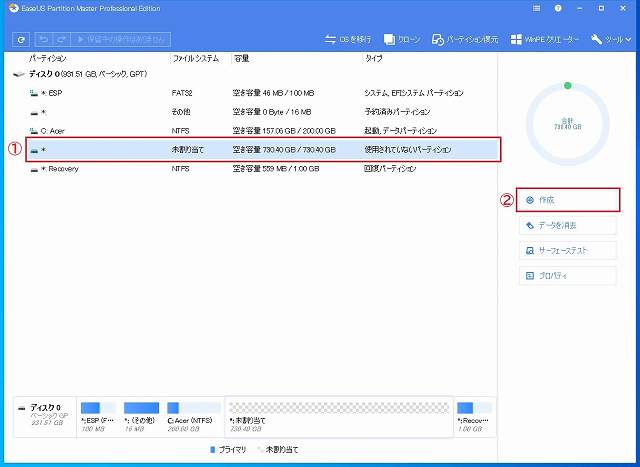The height and width of the screenshot is (467, 640).
Task: Click the 作成 create button
Action: [x=568, y=200]
